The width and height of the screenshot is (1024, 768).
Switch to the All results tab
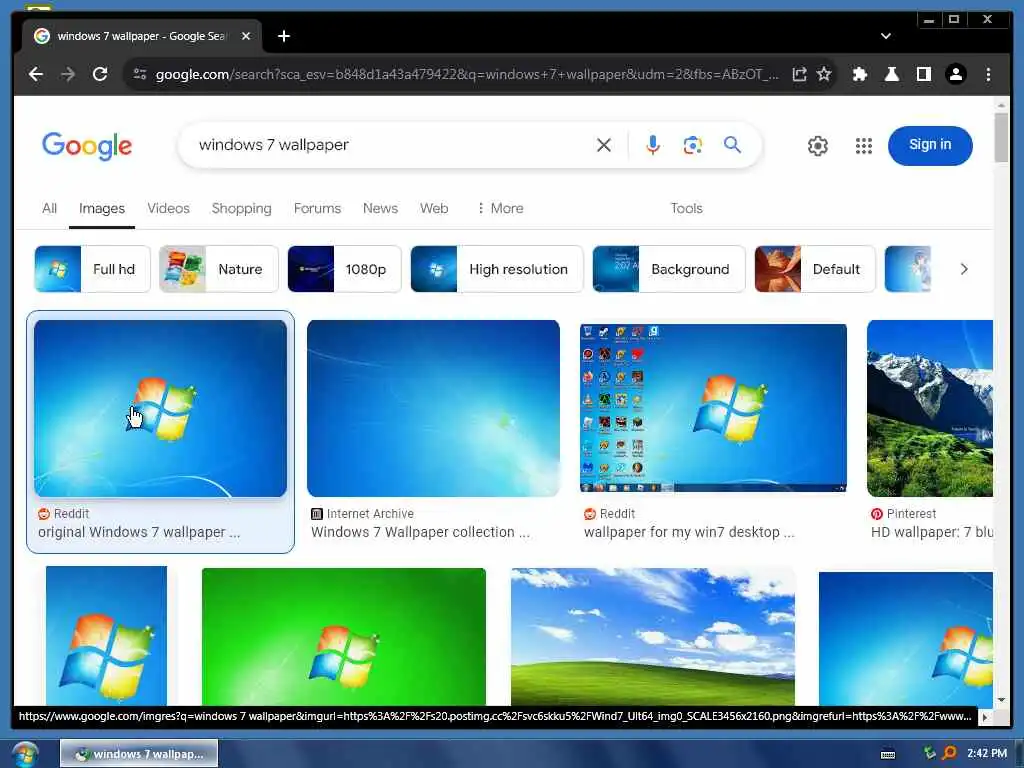click(49, 208)
